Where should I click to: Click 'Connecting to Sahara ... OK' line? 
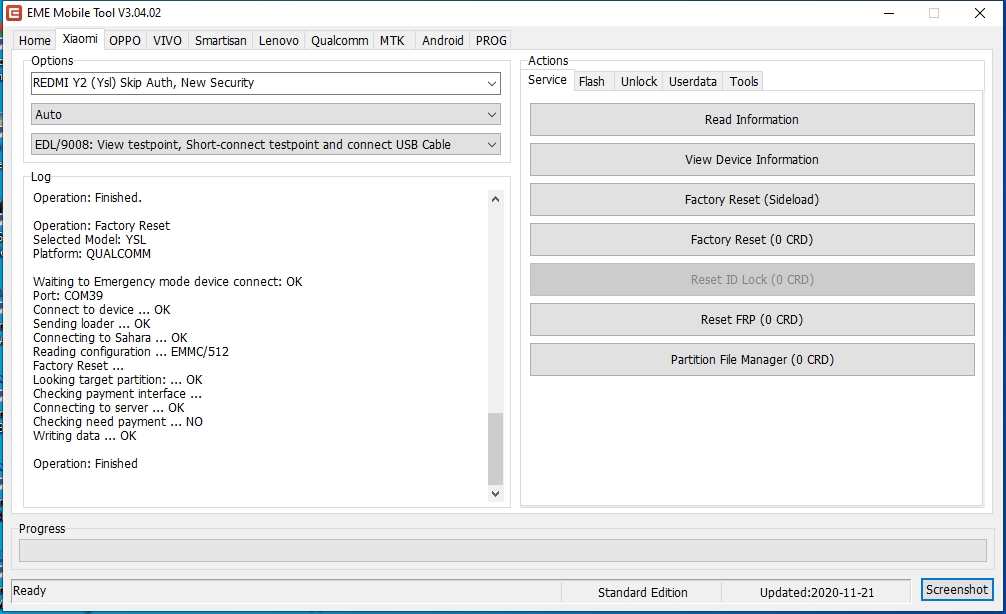pyautogui.click(x=110, y=337)
